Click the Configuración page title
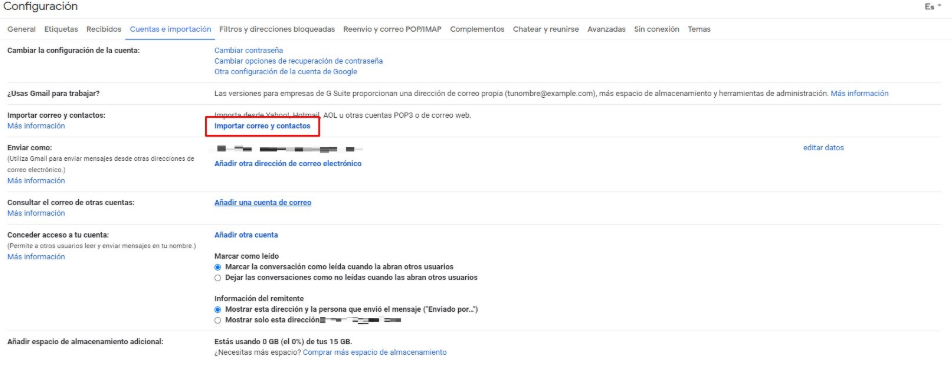Image resolution: width=952 pixels, height=372 pixels. coord(41,7)
